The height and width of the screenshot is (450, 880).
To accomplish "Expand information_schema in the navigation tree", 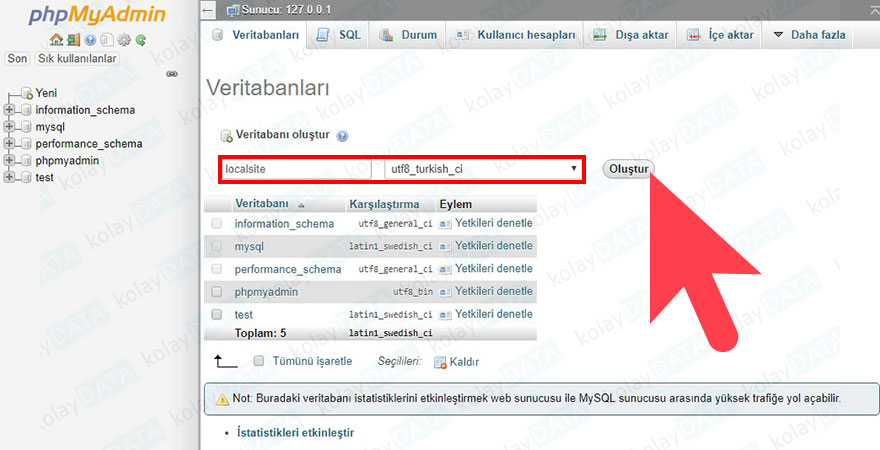I will (x=9, y=110).
